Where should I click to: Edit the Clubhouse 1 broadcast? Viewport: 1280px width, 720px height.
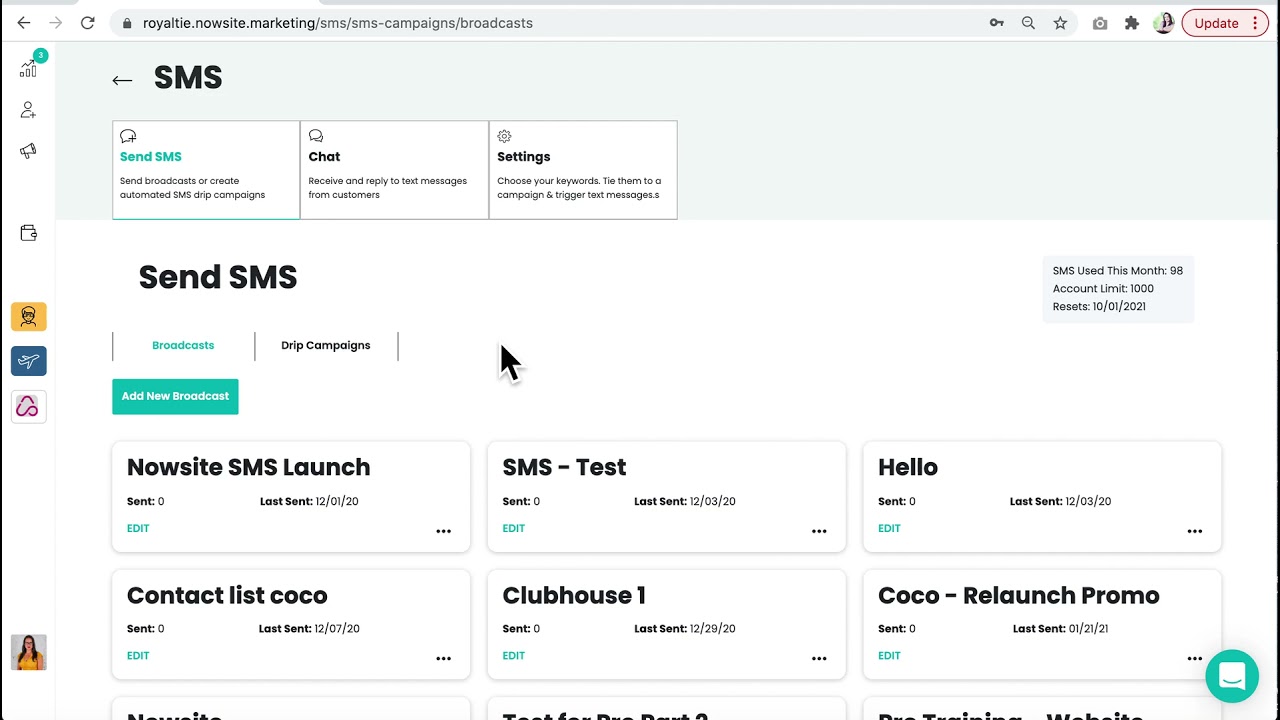tap(513, 656)
